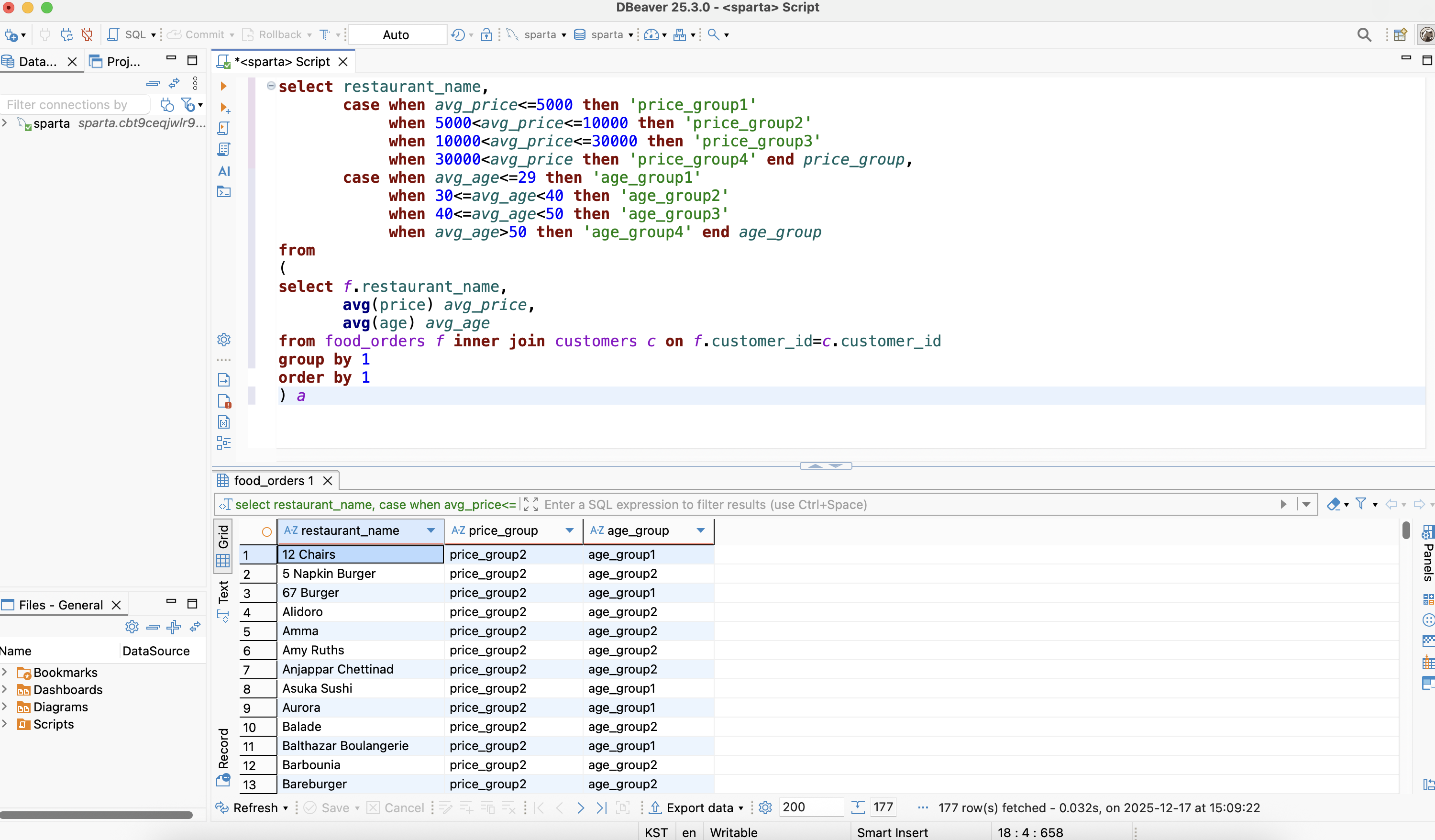
Task: Click the global search magnifier icon
Action: (1364, 35)
